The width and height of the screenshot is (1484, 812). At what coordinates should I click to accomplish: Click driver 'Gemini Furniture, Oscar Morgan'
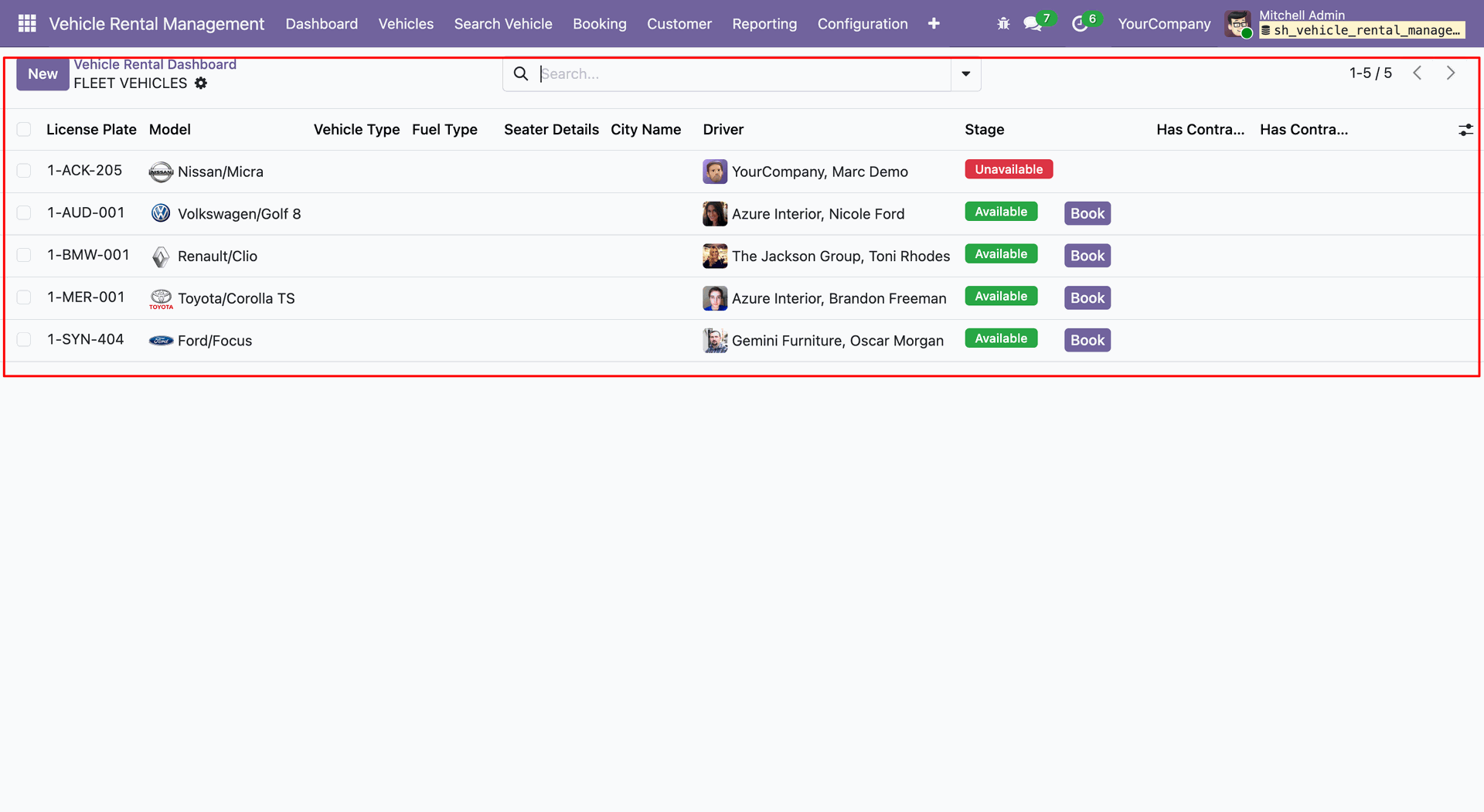point(838,341)
